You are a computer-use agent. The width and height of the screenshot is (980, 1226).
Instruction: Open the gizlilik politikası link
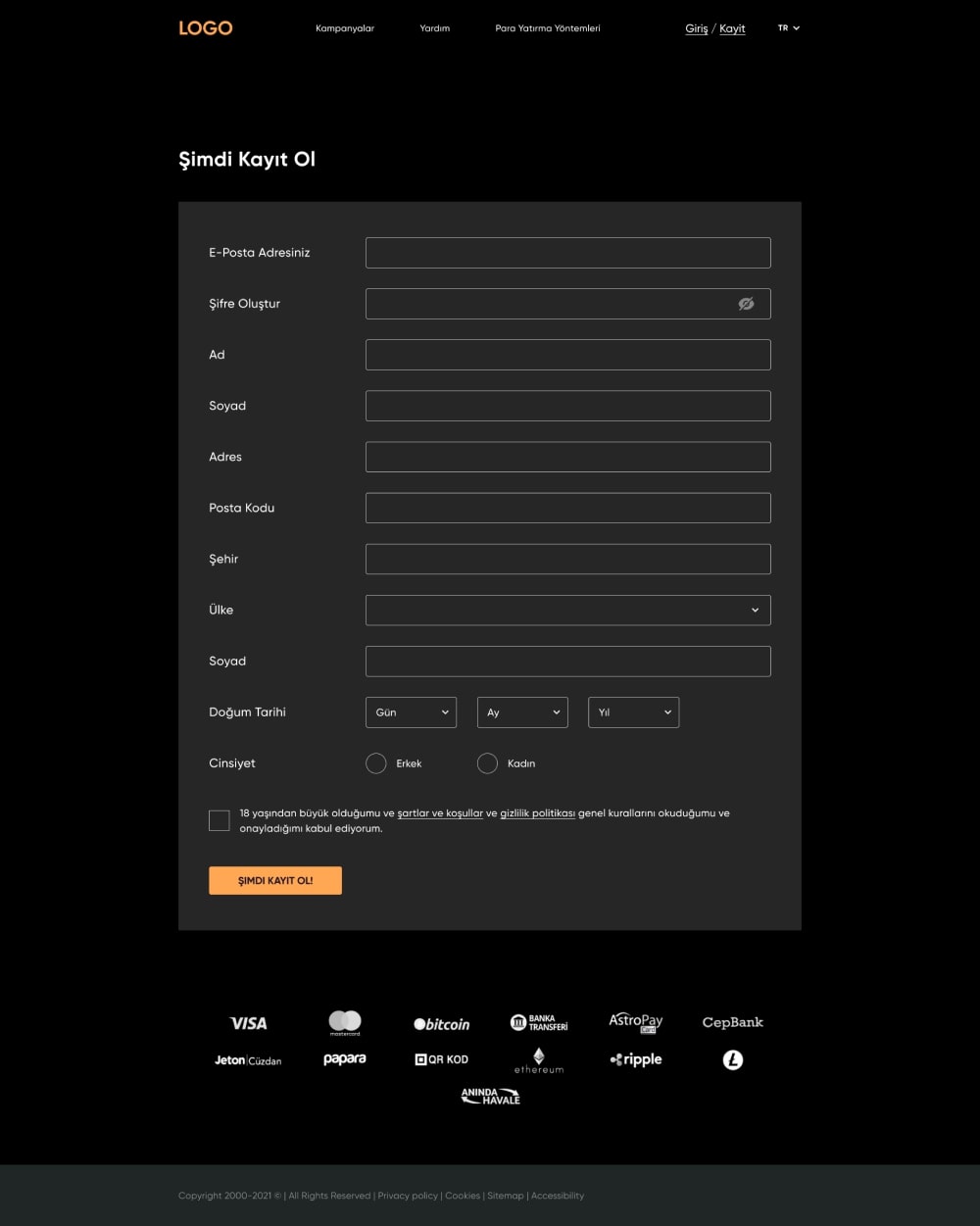point(537,813)
